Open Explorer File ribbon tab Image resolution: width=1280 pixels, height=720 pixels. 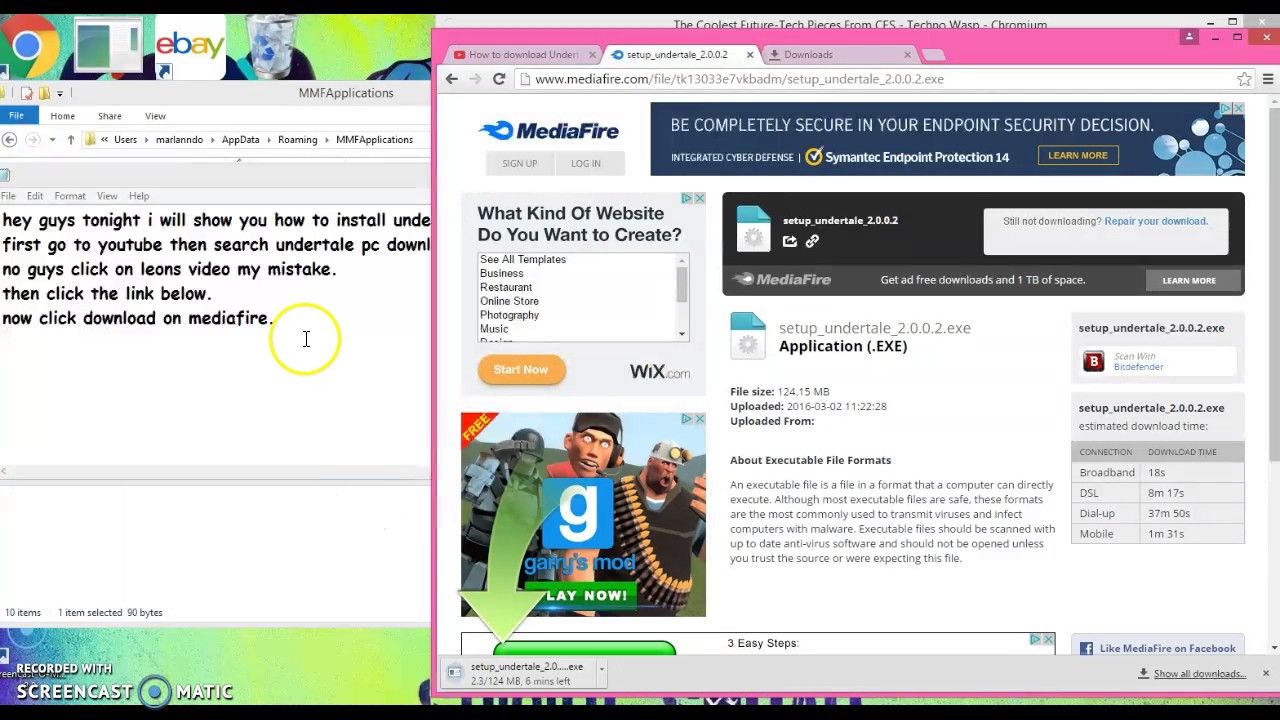click(x=16, y=116)
